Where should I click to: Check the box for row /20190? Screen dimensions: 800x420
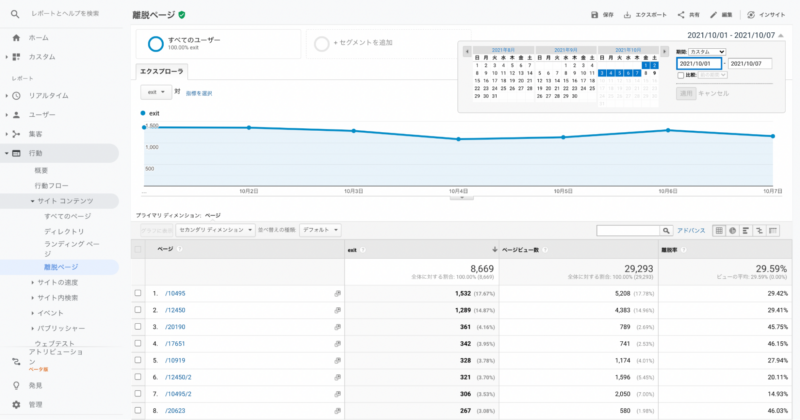tap(138, 327)
